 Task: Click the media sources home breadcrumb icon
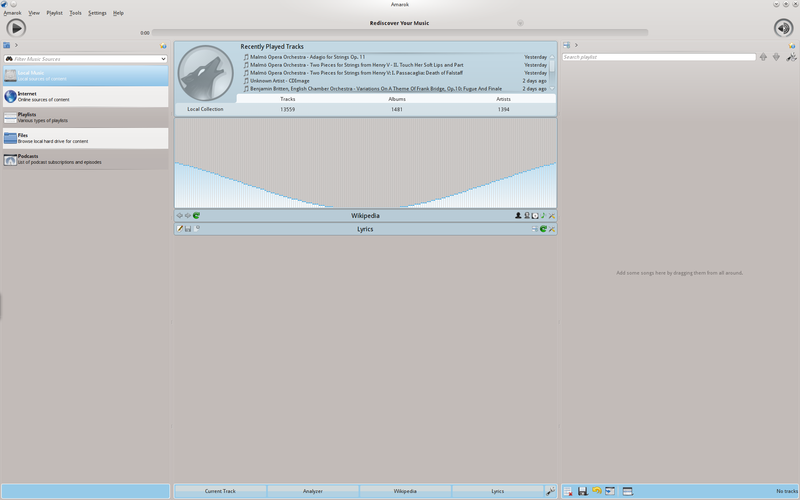pyautogui.click(x=7, y=45)
